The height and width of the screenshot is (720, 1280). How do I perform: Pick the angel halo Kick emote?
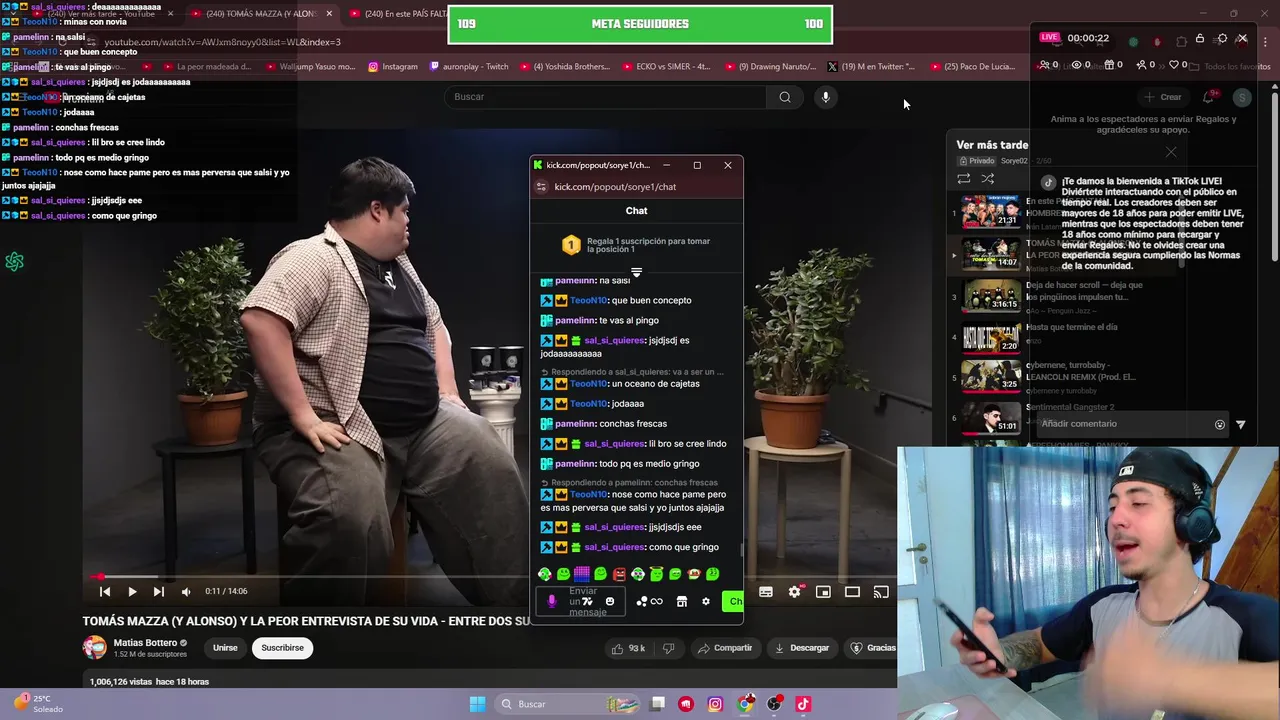point(657,574)
